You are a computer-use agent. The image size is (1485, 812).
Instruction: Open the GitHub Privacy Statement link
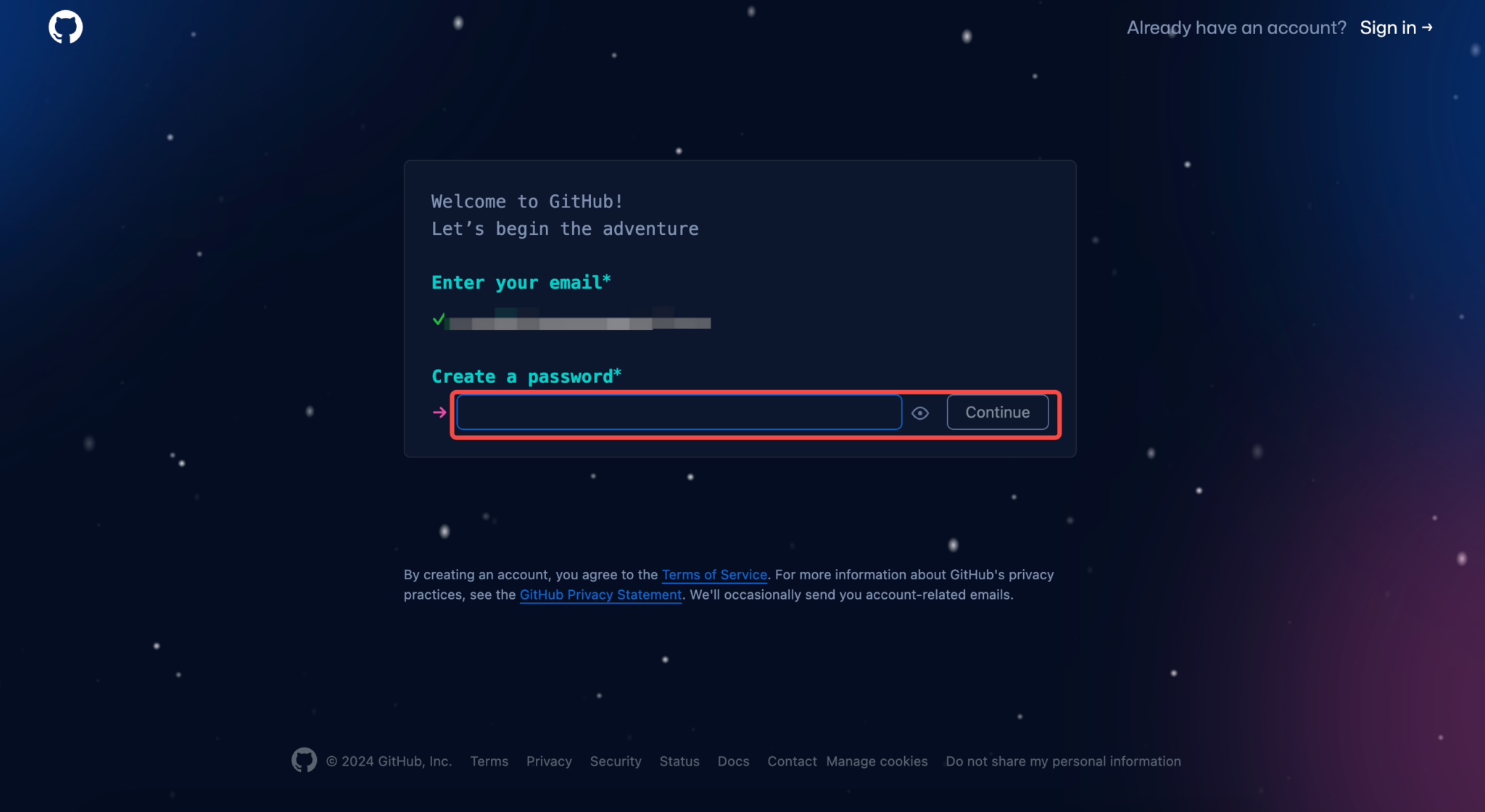[x=600, y=594]
